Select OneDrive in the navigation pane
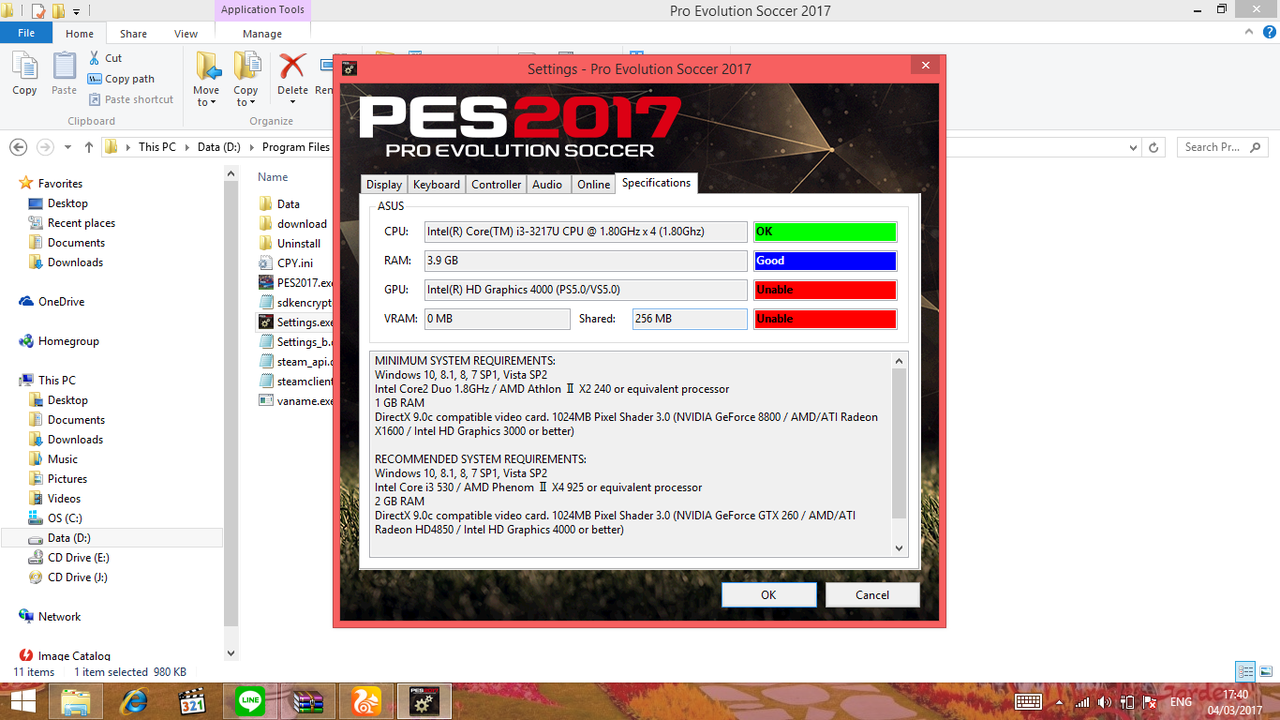This screenshot has height=720, width=1280. [61, 301]
